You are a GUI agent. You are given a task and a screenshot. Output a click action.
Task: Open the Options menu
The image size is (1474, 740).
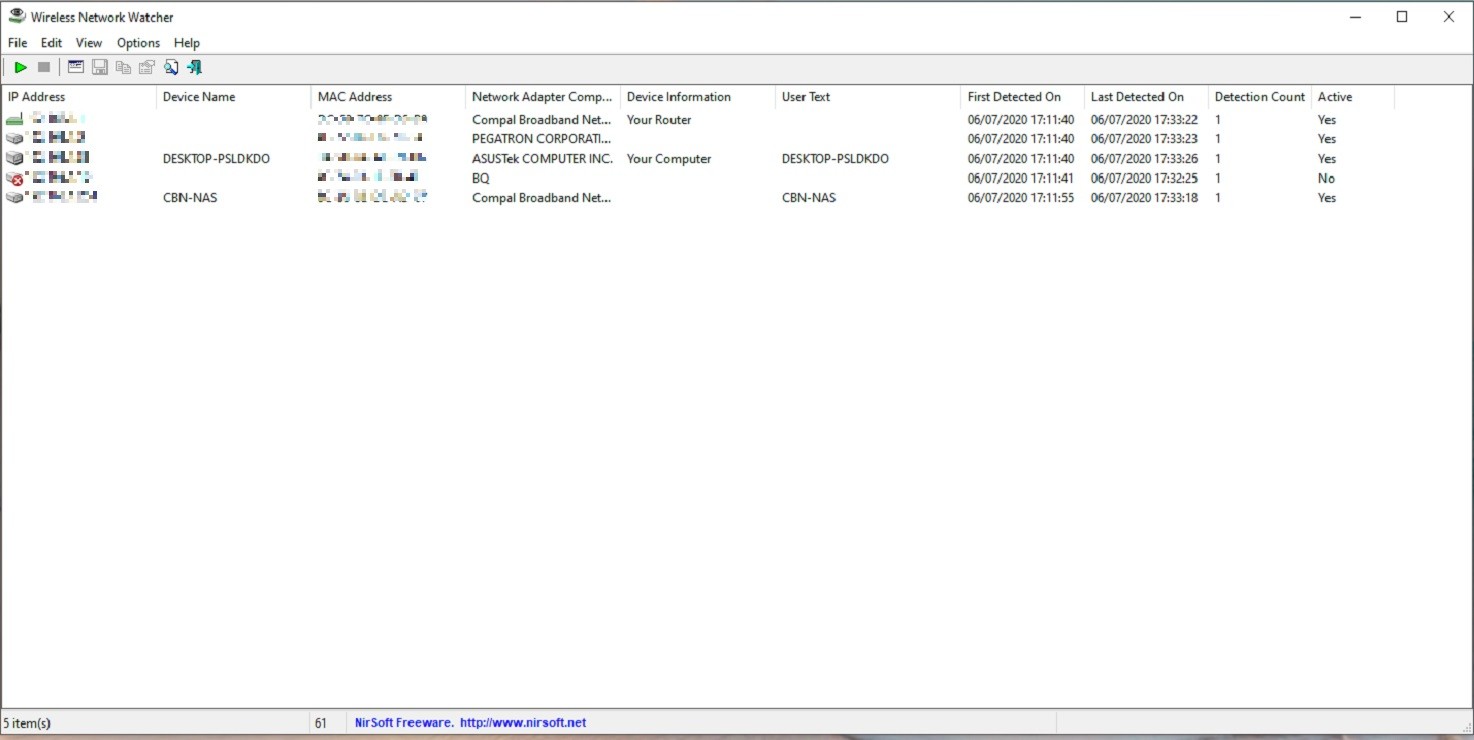coord(137,42)
